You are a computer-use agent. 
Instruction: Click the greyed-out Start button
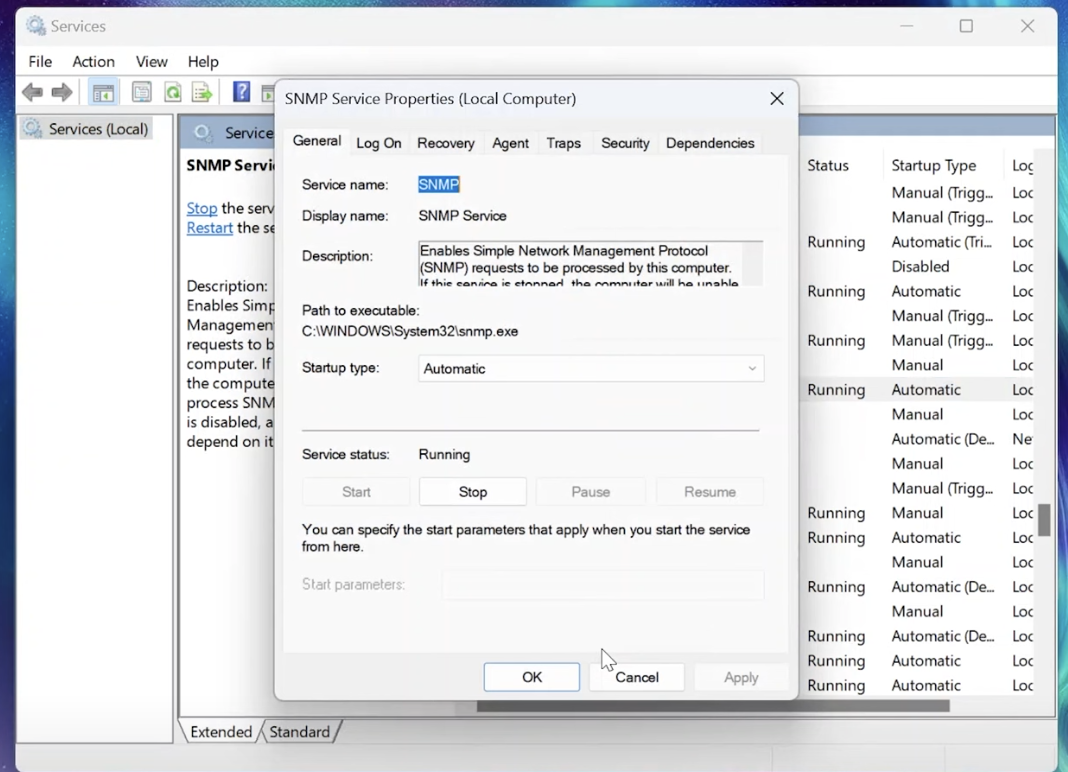[x=356, y=492]
